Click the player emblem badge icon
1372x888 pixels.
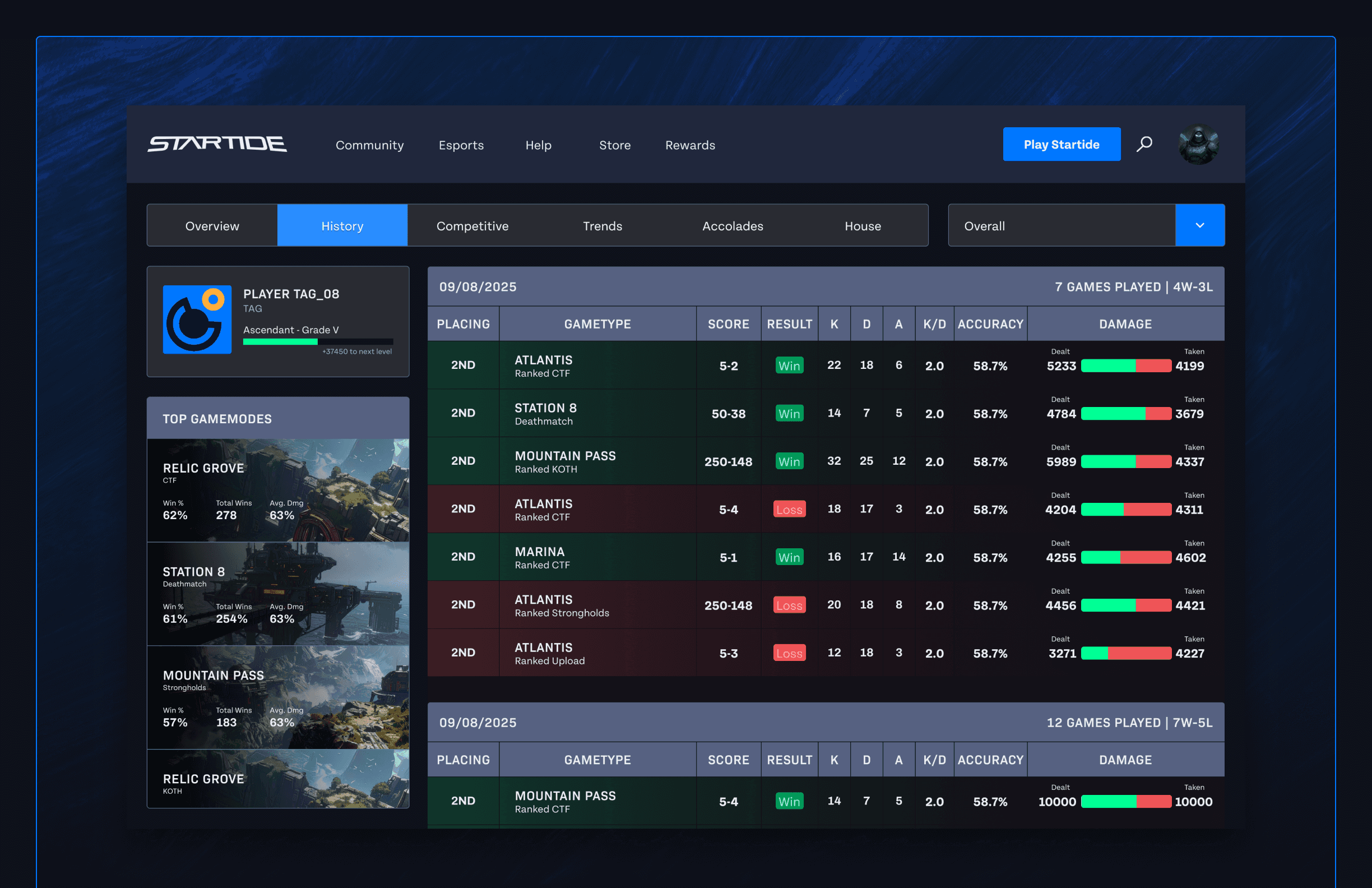point(197,320)
